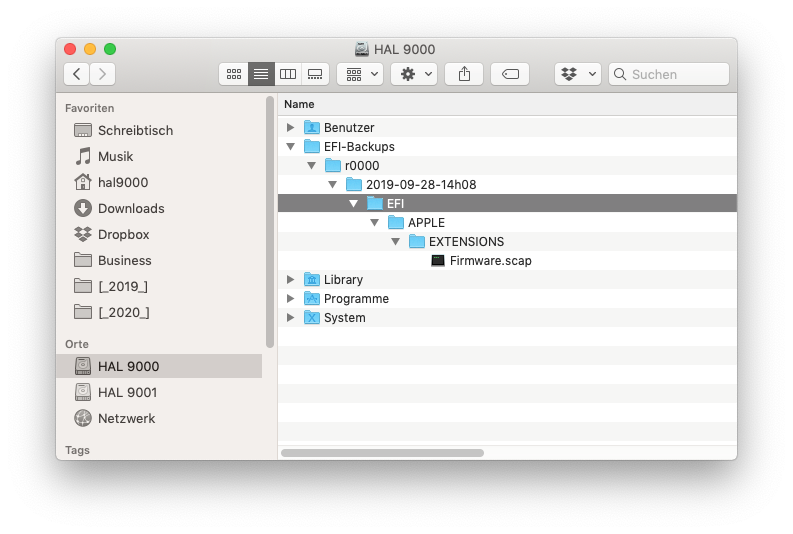Open hal9000 home folder in sidebar
793x534 pixels.
tap(160, 183)
